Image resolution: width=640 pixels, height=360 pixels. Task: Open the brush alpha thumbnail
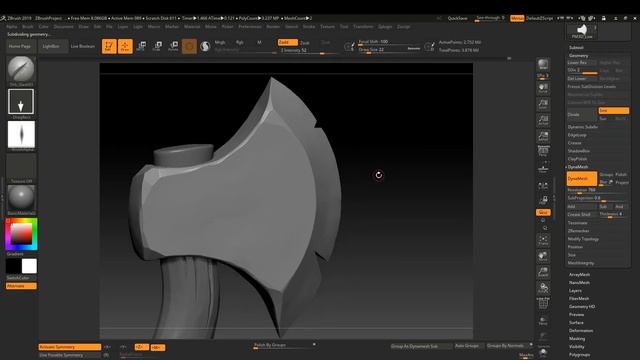[x=21, y=134]
